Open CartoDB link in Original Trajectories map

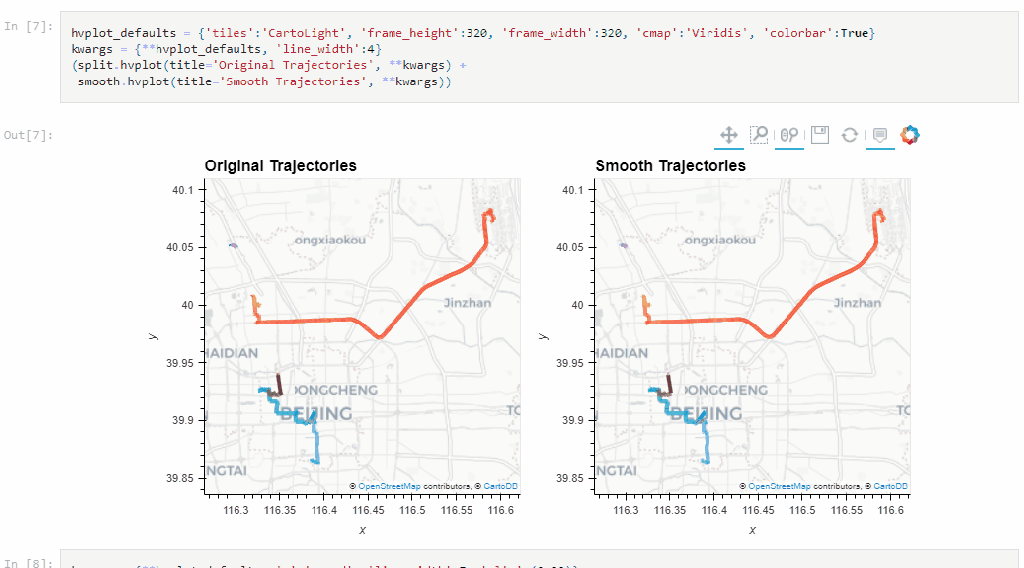[500, 486]
